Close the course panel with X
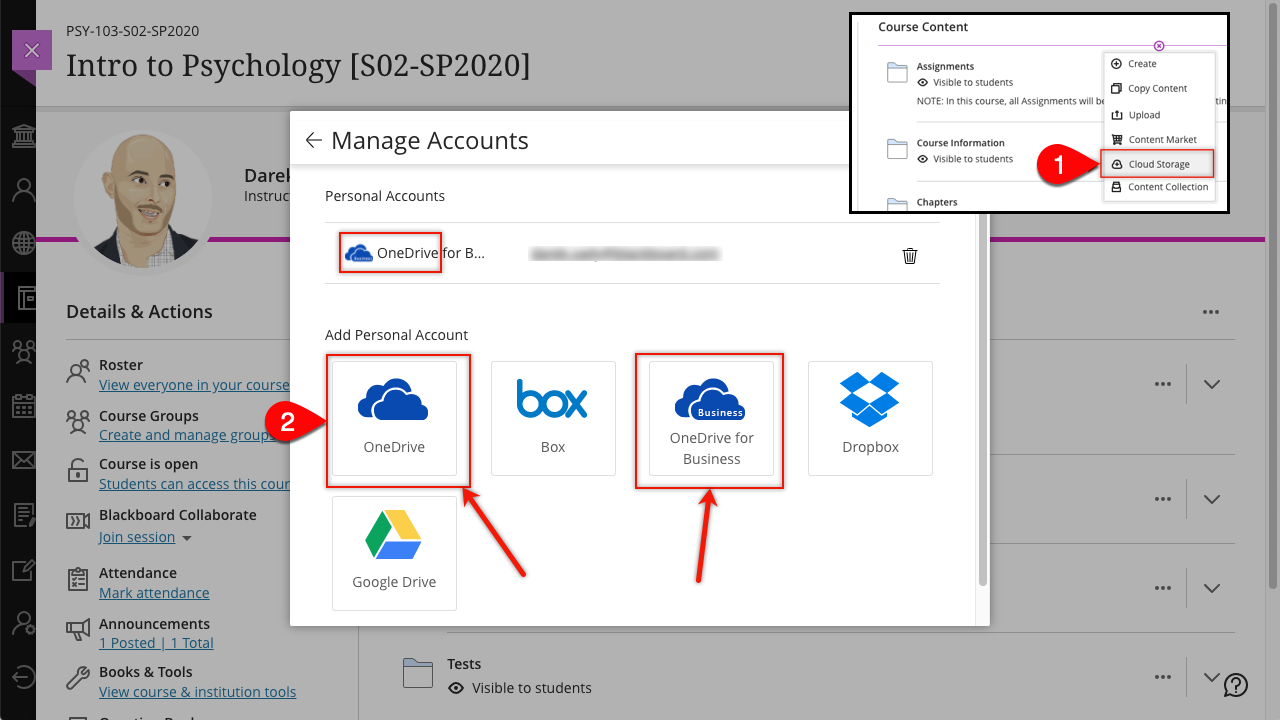 pyautogui.click(x=31, y=50)
